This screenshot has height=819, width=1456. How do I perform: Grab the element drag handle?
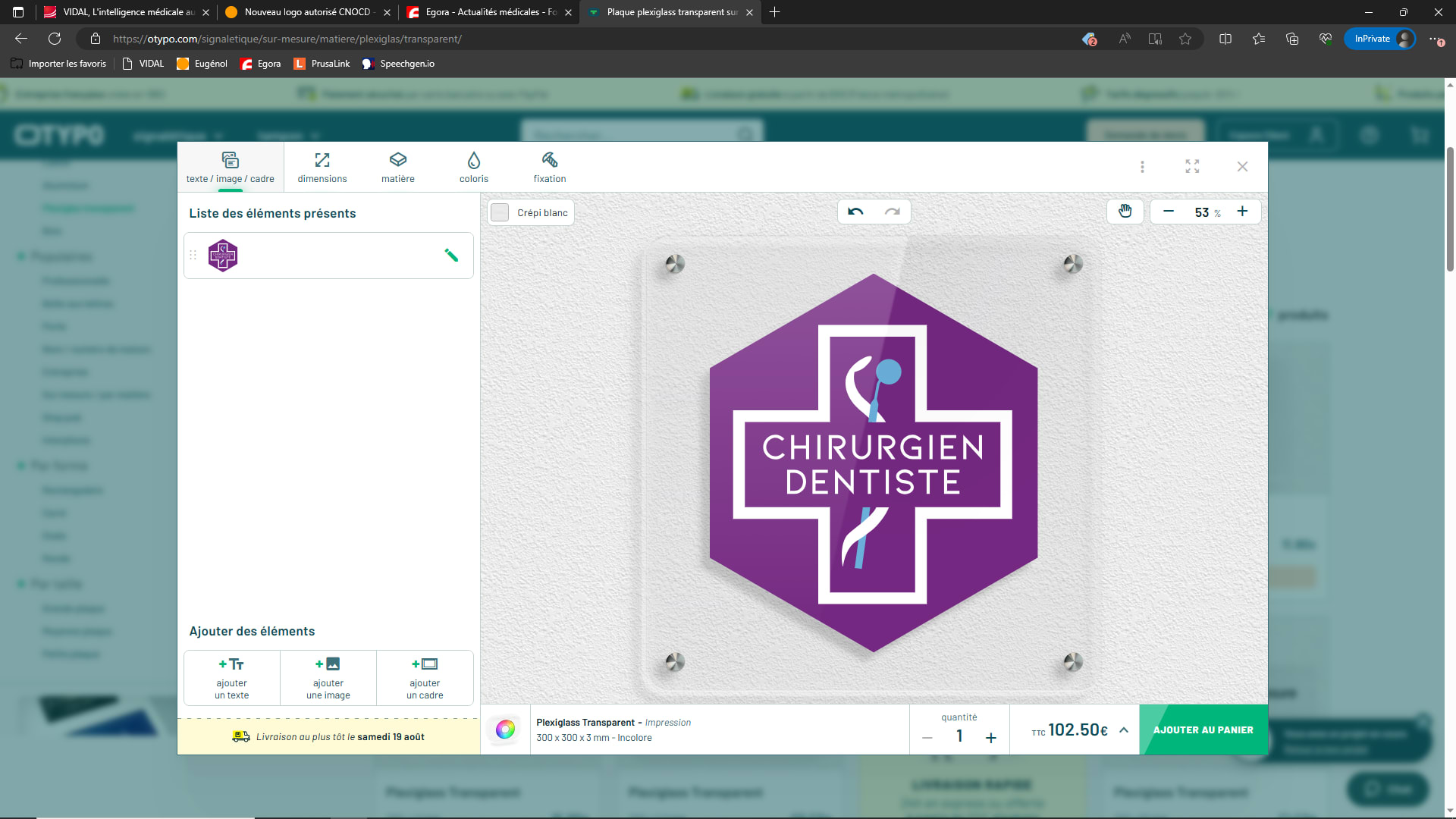[x=193, y=256]
